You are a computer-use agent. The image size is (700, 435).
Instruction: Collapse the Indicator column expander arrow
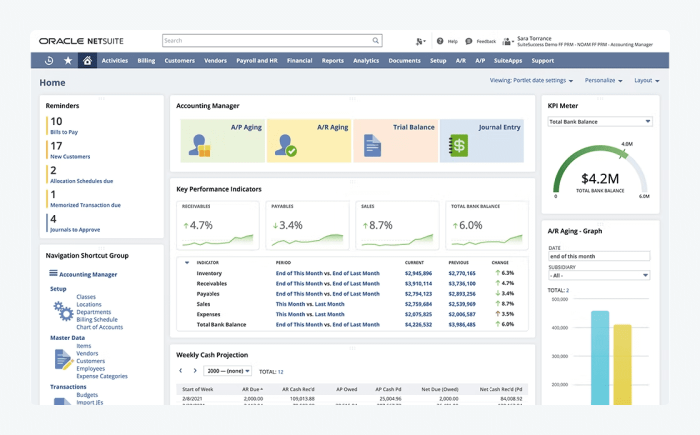coord(187,263)
